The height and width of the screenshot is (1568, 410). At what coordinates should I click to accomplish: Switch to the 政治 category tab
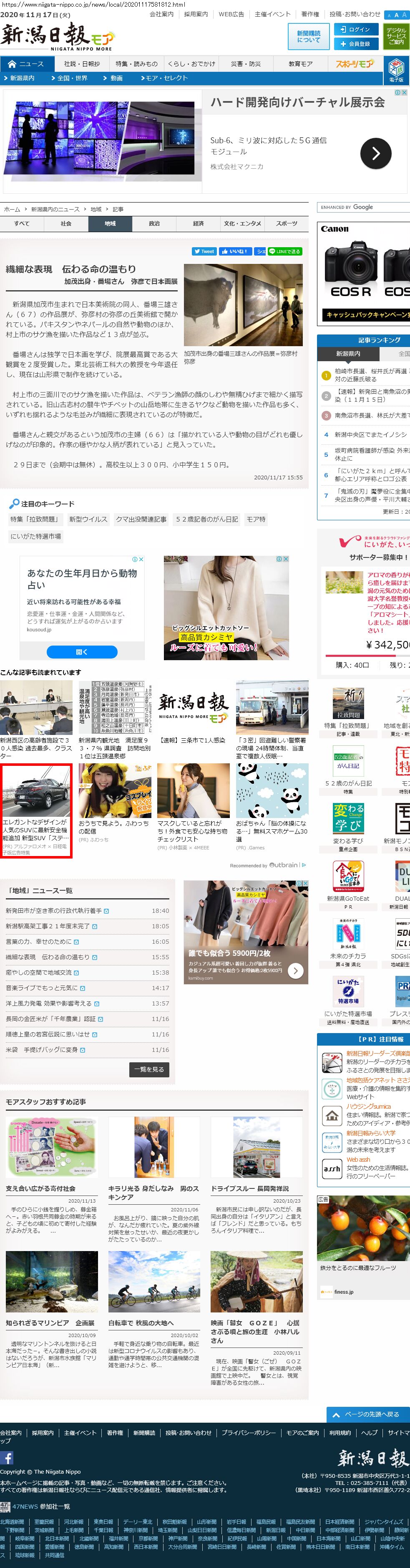click(154, 224)
